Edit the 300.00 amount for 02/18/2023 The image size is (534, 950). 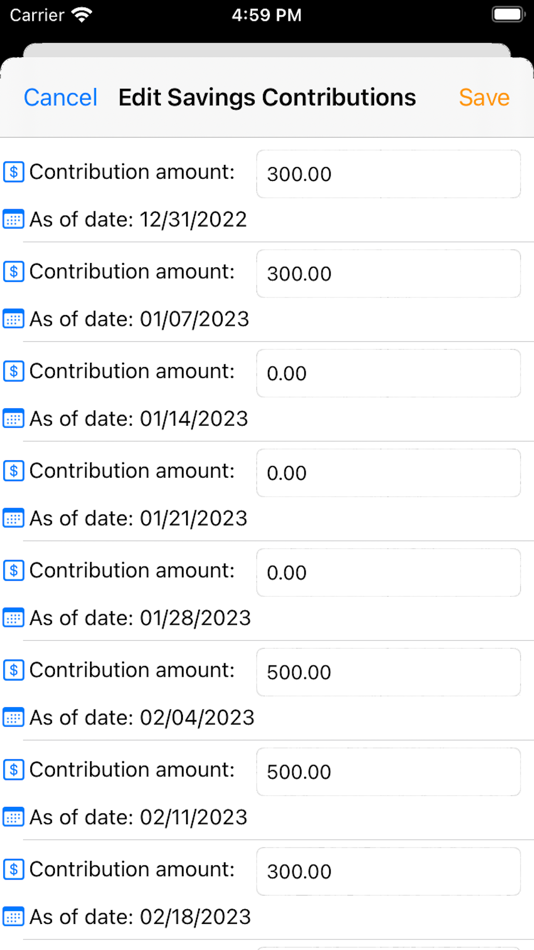(389, 871)
